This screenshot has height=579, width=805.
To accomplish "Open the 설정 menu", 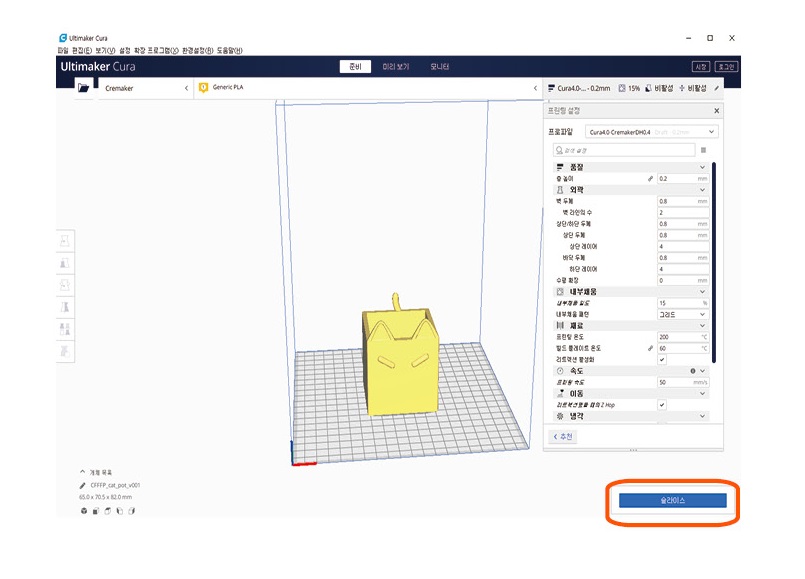I will pos(125,50).
